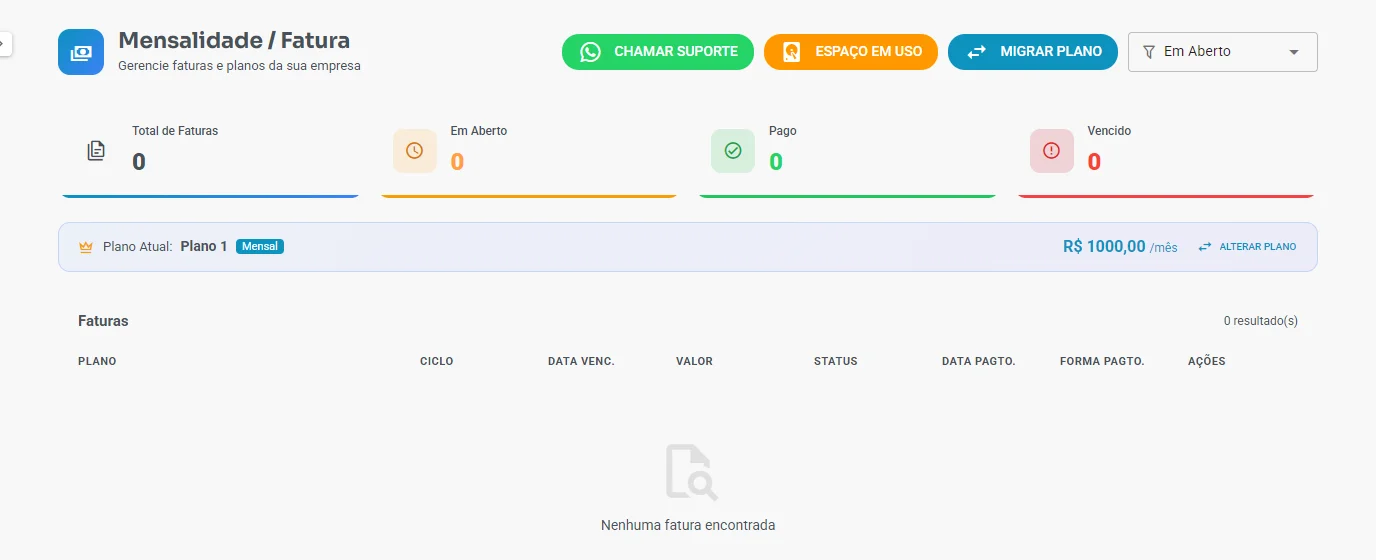Click the 'Total de Faturas' card label
Screen dimensions: 1376x560
coord(175,131)
